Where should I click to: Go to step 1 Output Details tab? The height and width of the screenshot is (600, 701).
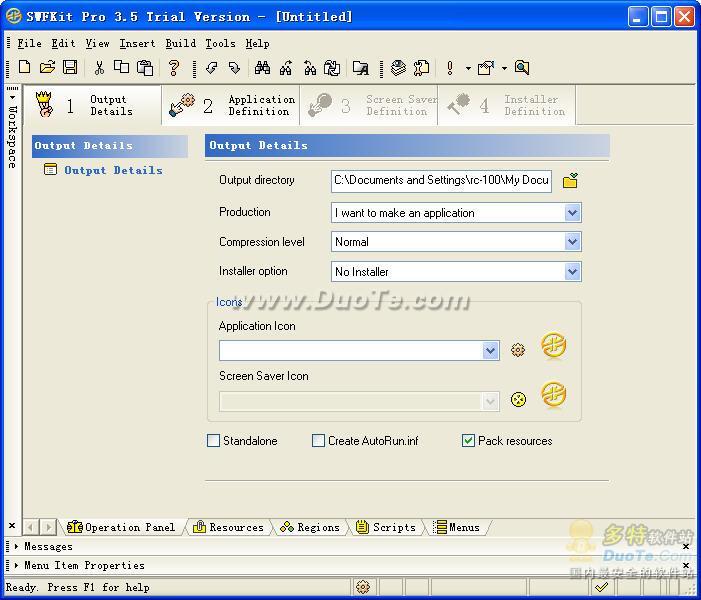(92, 106)
